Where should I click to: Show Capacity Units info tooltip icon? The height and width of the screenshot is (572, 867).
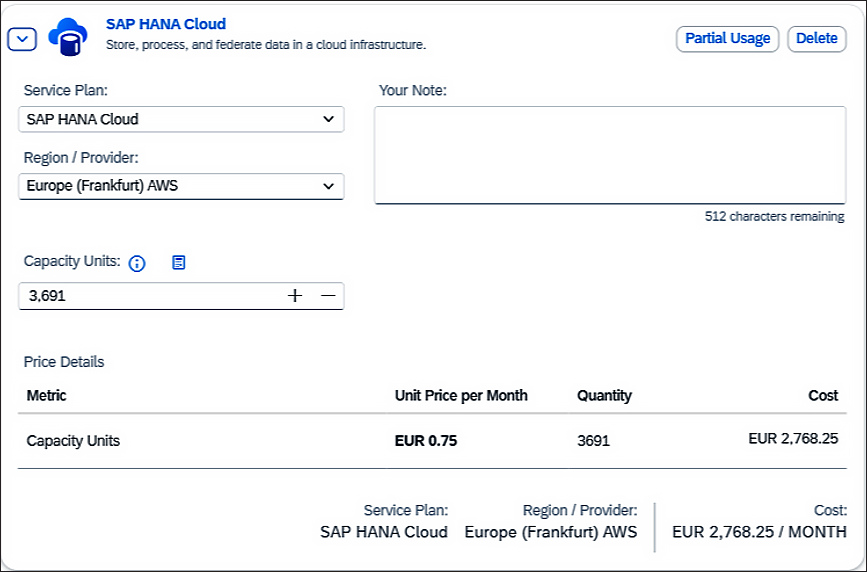coord(137,263)
